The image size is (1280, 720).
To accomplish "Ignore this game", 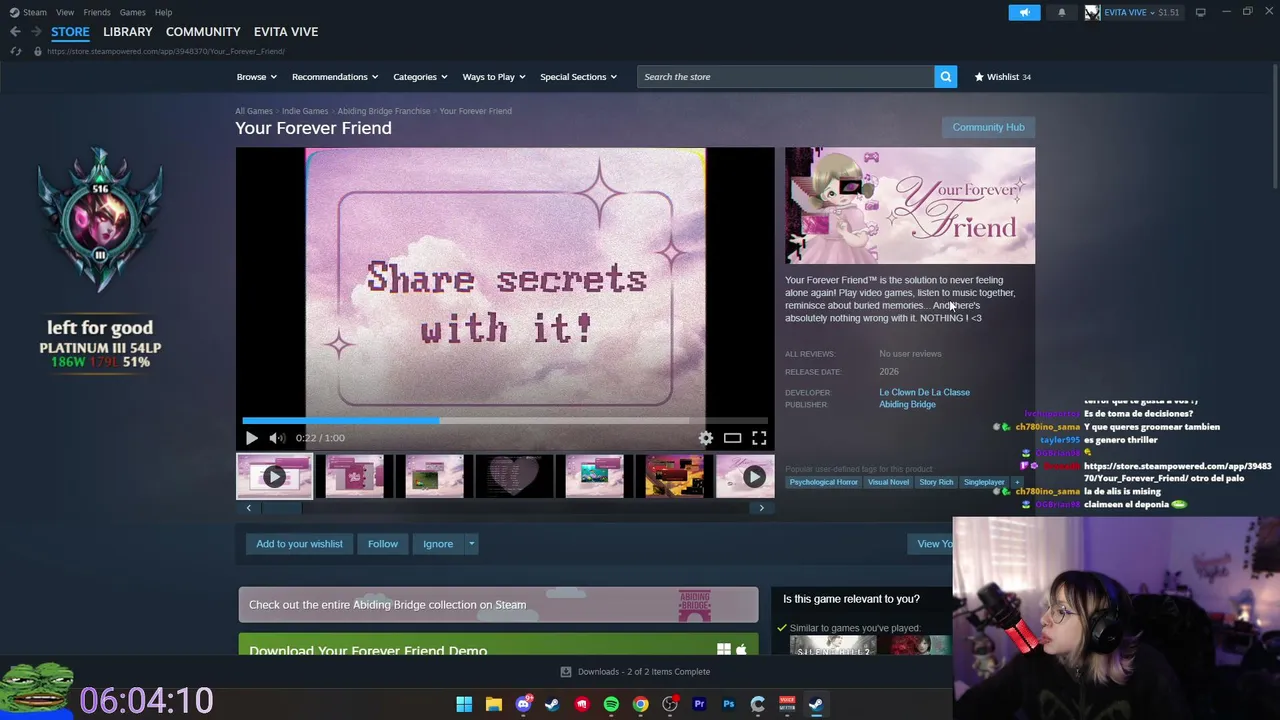I will click(x=438, y=544).
